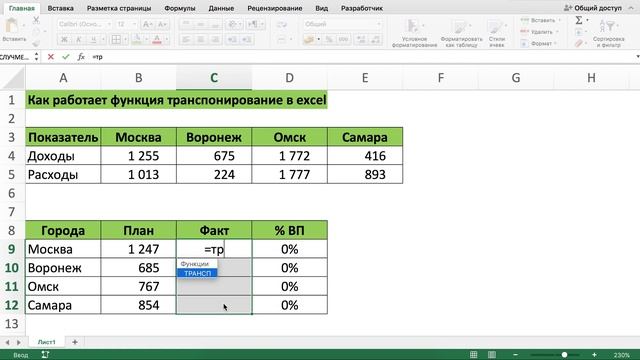The height and width of the screenshot is (360, 640).
Task: Switch to Normal view in the status bar
Action: pyautogui.click(x=473, y=355)
